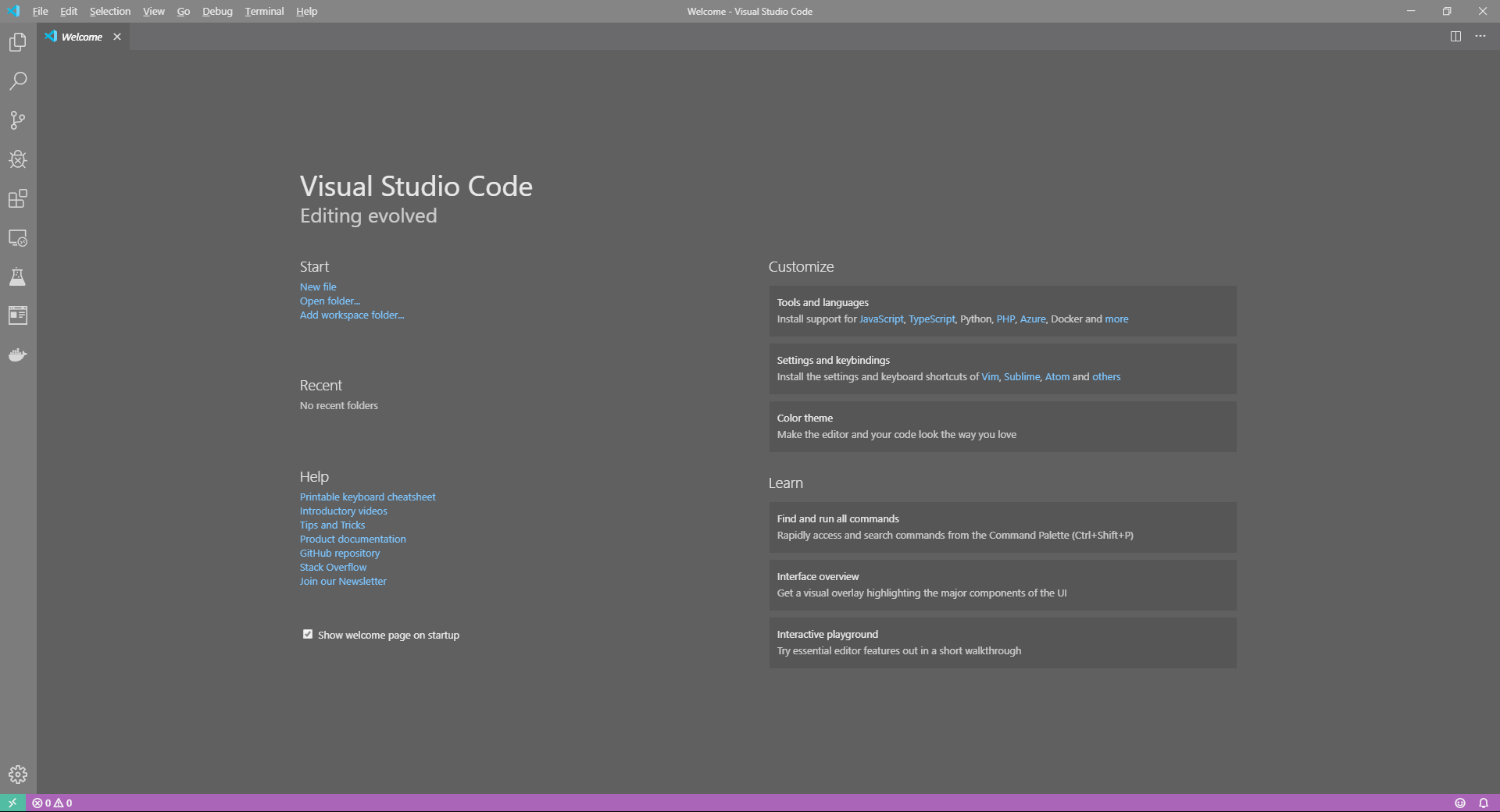This screenshot has height=812, width=1500.
Task: Click 'others' keybindings link
Action: [x=1106, y=376]
